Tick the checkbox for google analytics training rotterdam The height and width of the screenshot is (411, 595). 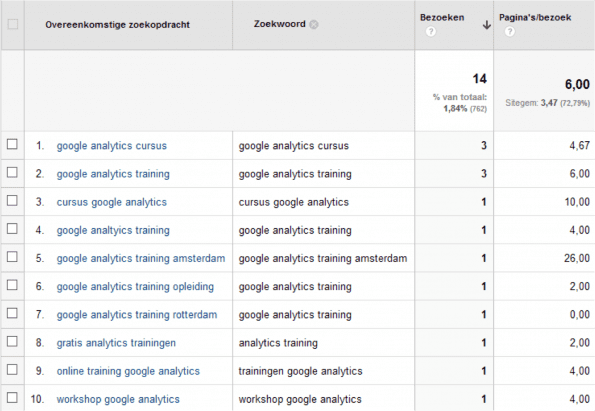tap(12, 313)
